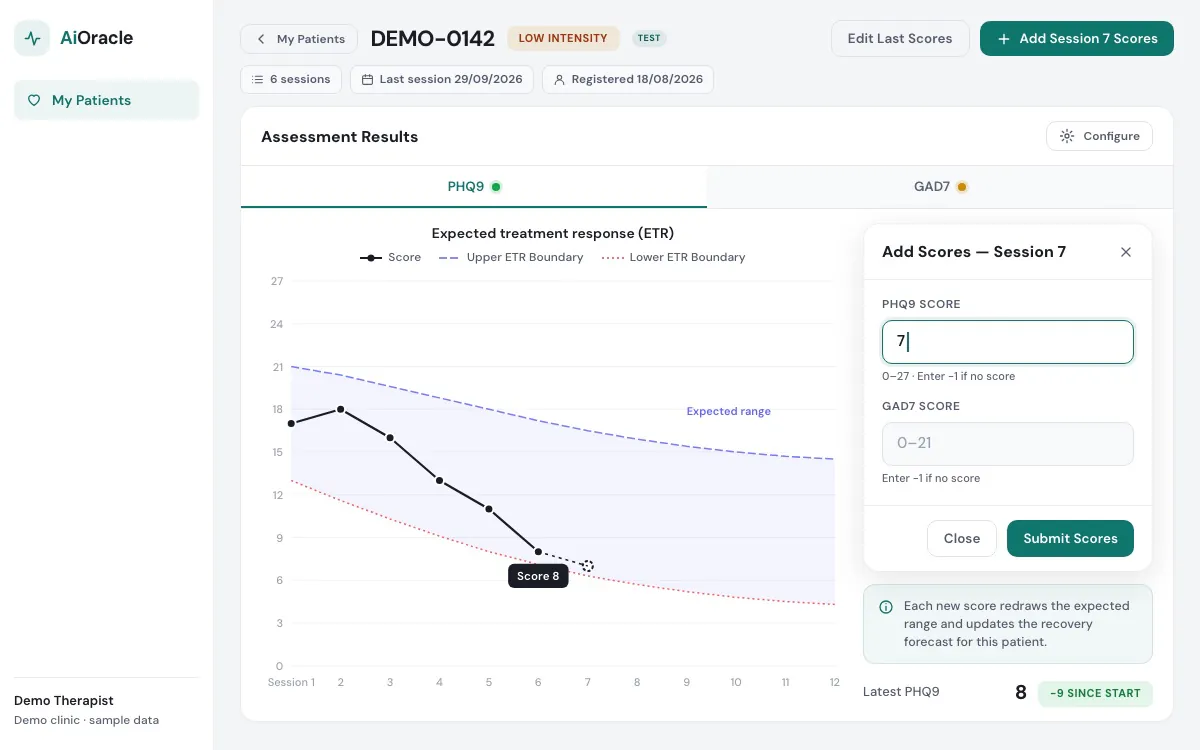Toggle the Upper ETR Boundary legend item
This screenshot has height=750, width=1200.
511,257
